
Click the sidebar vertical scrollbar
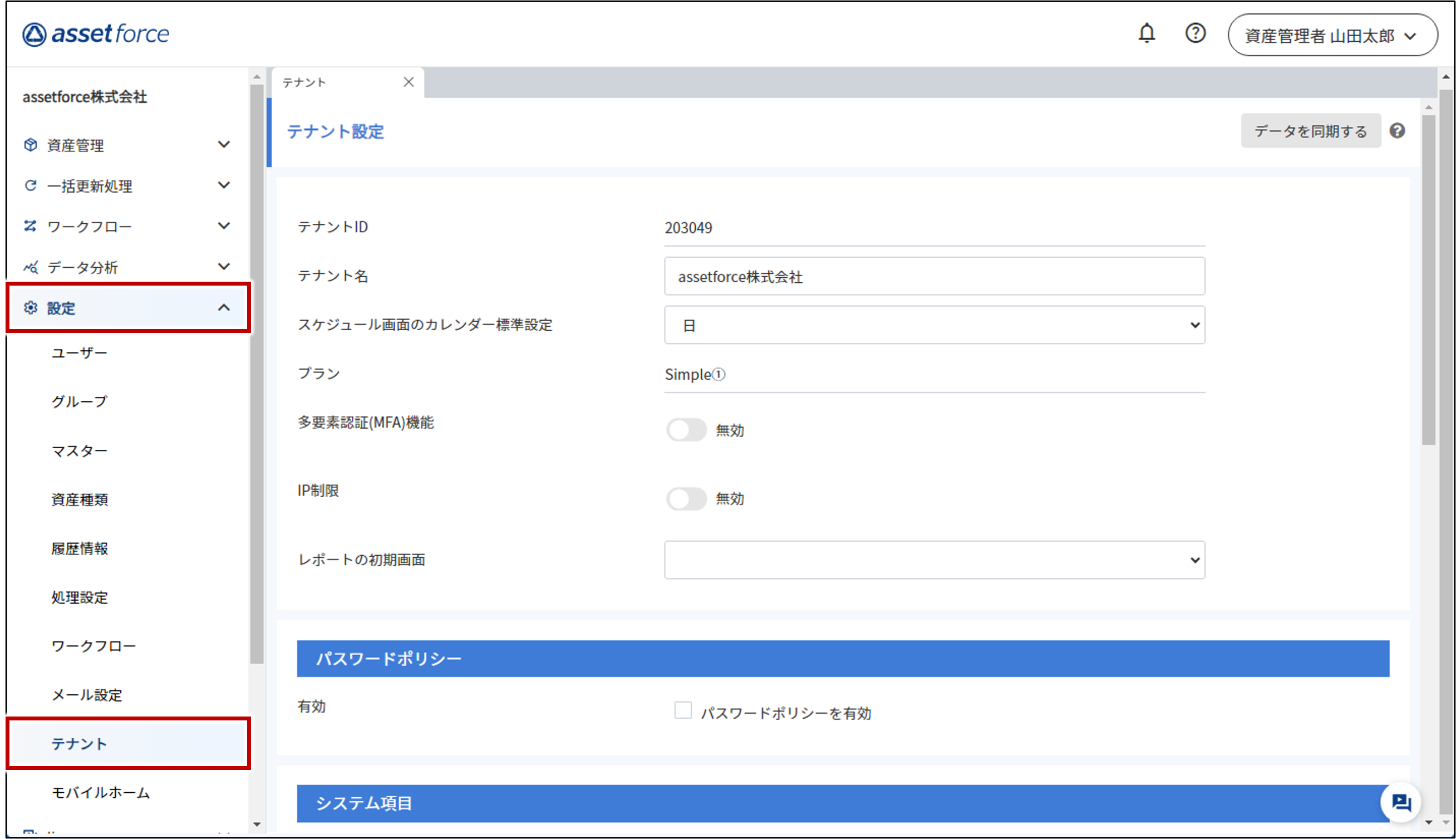click(x=257, y=373)
